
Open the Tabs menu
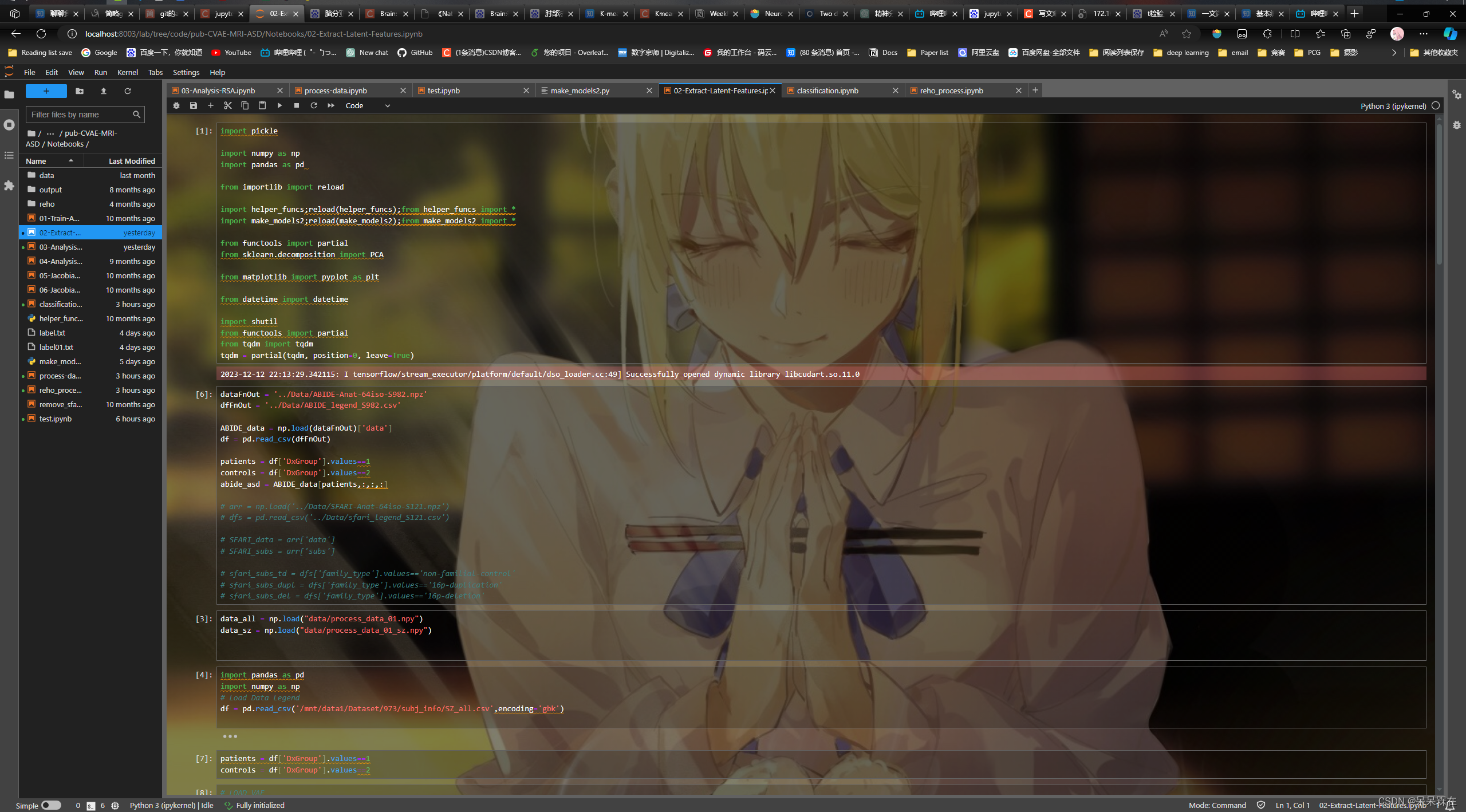point(156,72)
